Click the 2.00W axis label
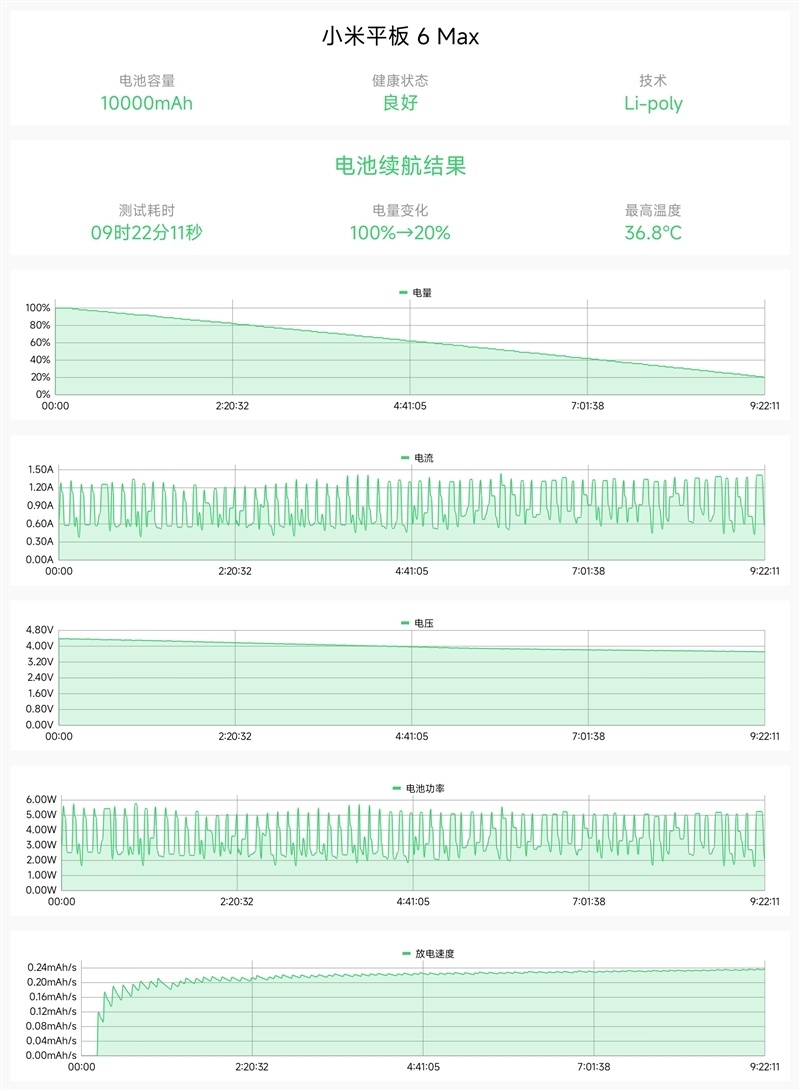This screenshot has width=800, height=1091. [x=41, y=860]
